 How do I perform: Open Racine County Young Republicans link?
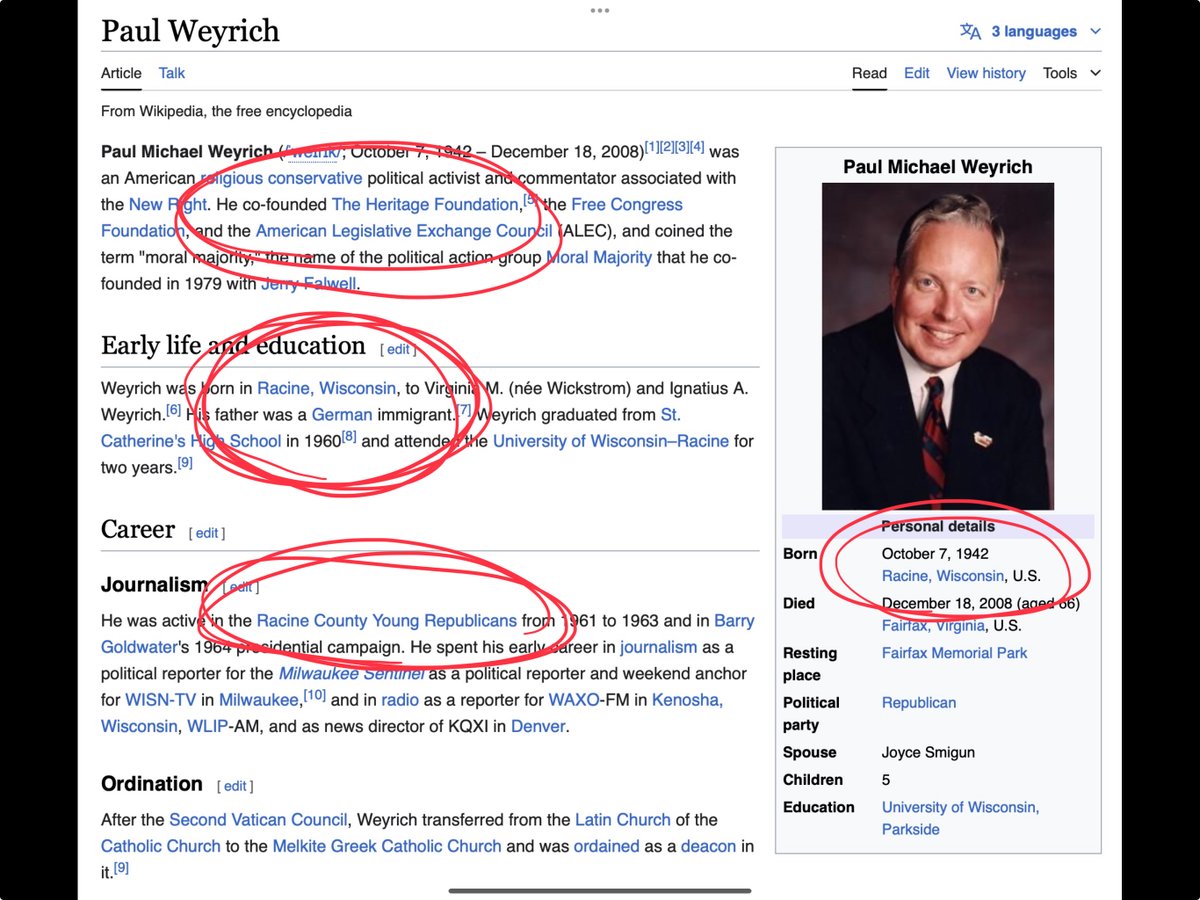pos(387,621)
